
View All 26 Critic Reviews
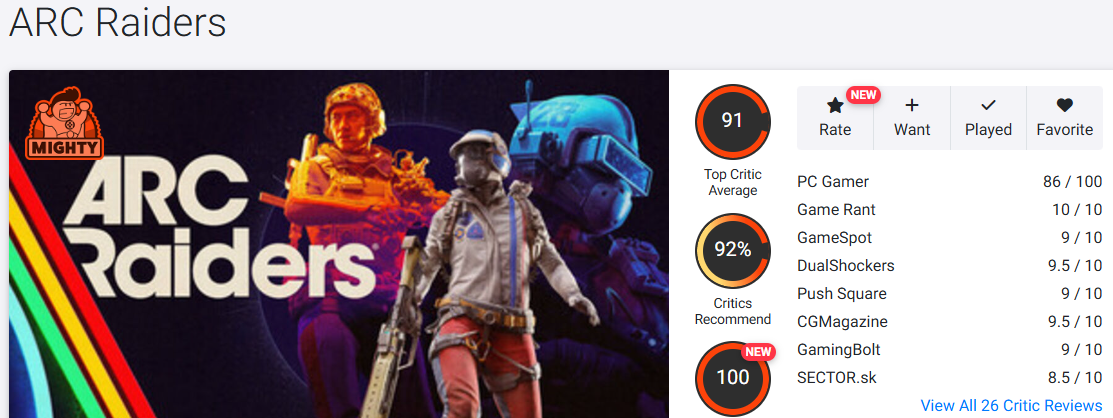coord(1011,405)
